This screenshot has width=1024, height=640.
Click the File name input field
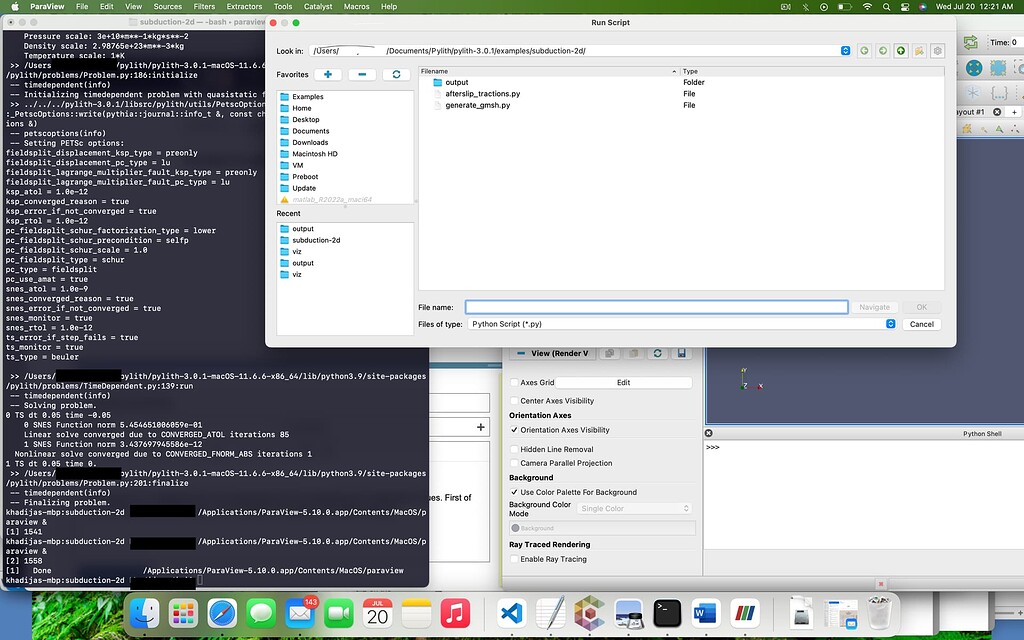656,307
